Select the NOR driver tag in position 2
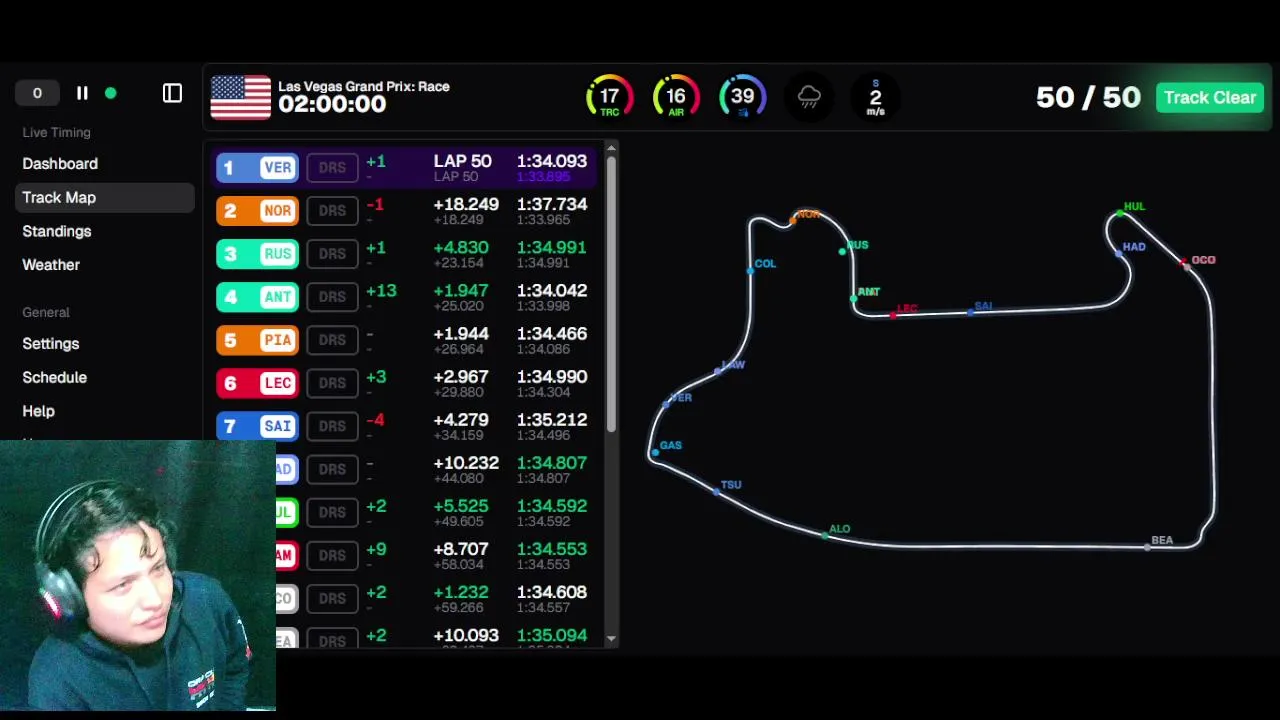 257,211
